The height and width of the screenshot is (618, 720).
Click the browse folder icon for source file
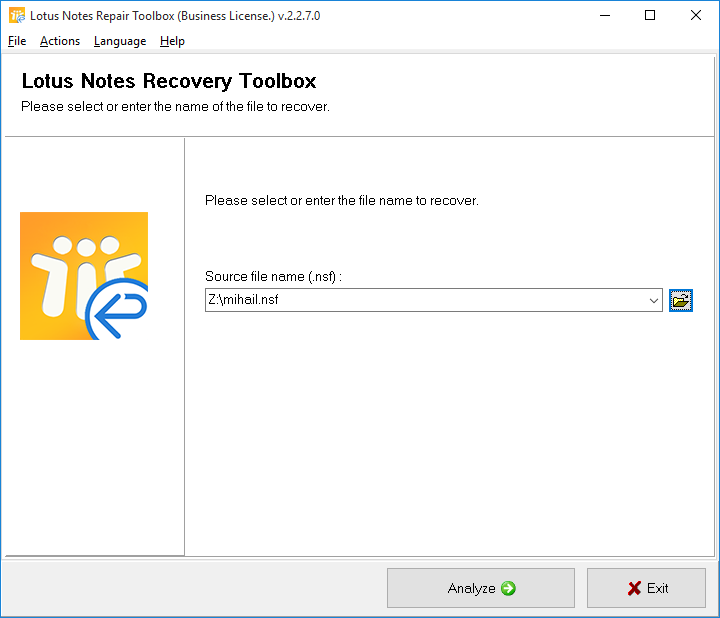(x=681, y=300)
